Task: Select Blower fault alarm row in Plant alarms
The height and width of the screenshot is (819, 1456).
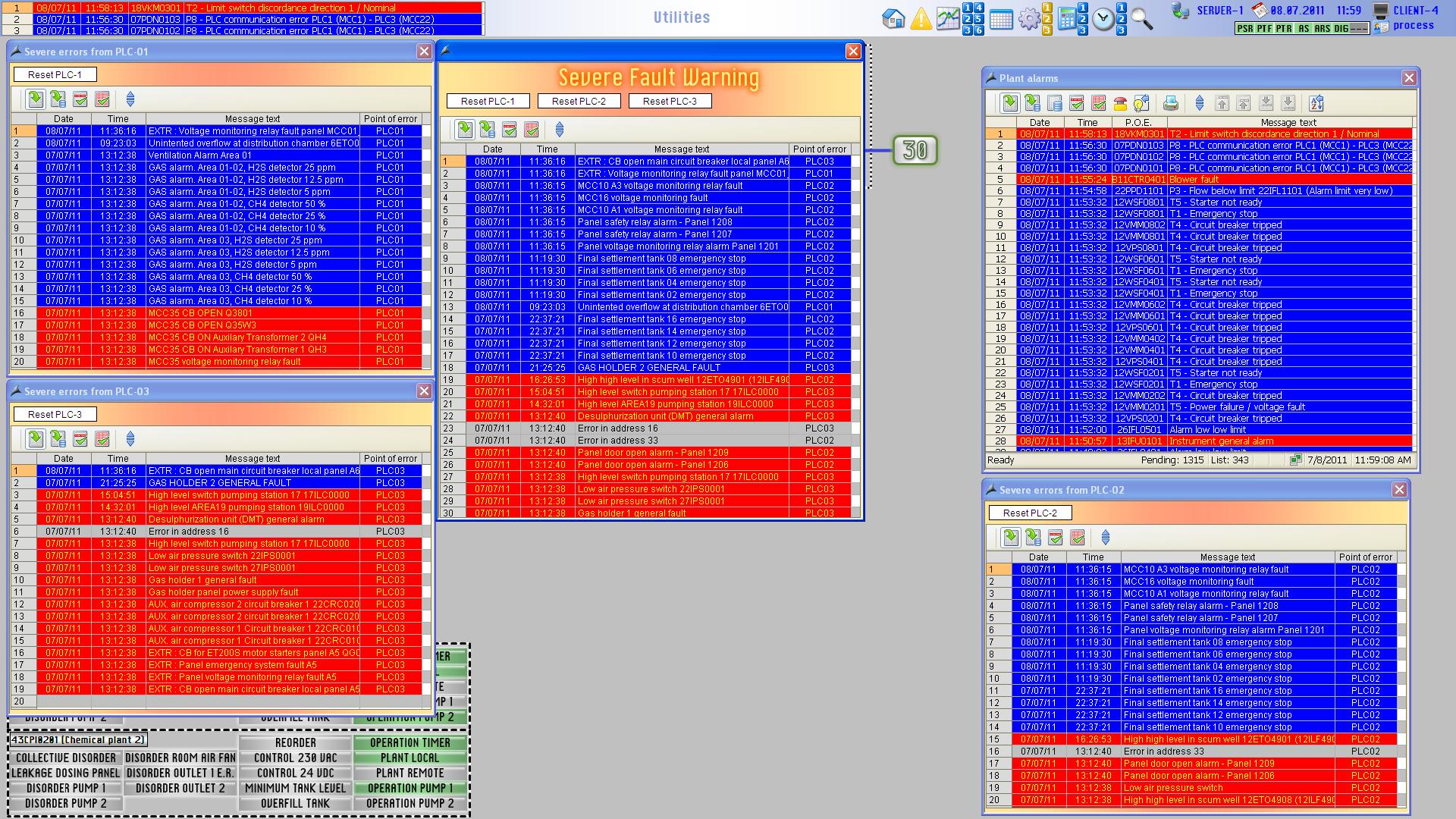Action: (x=1194, y=180)
